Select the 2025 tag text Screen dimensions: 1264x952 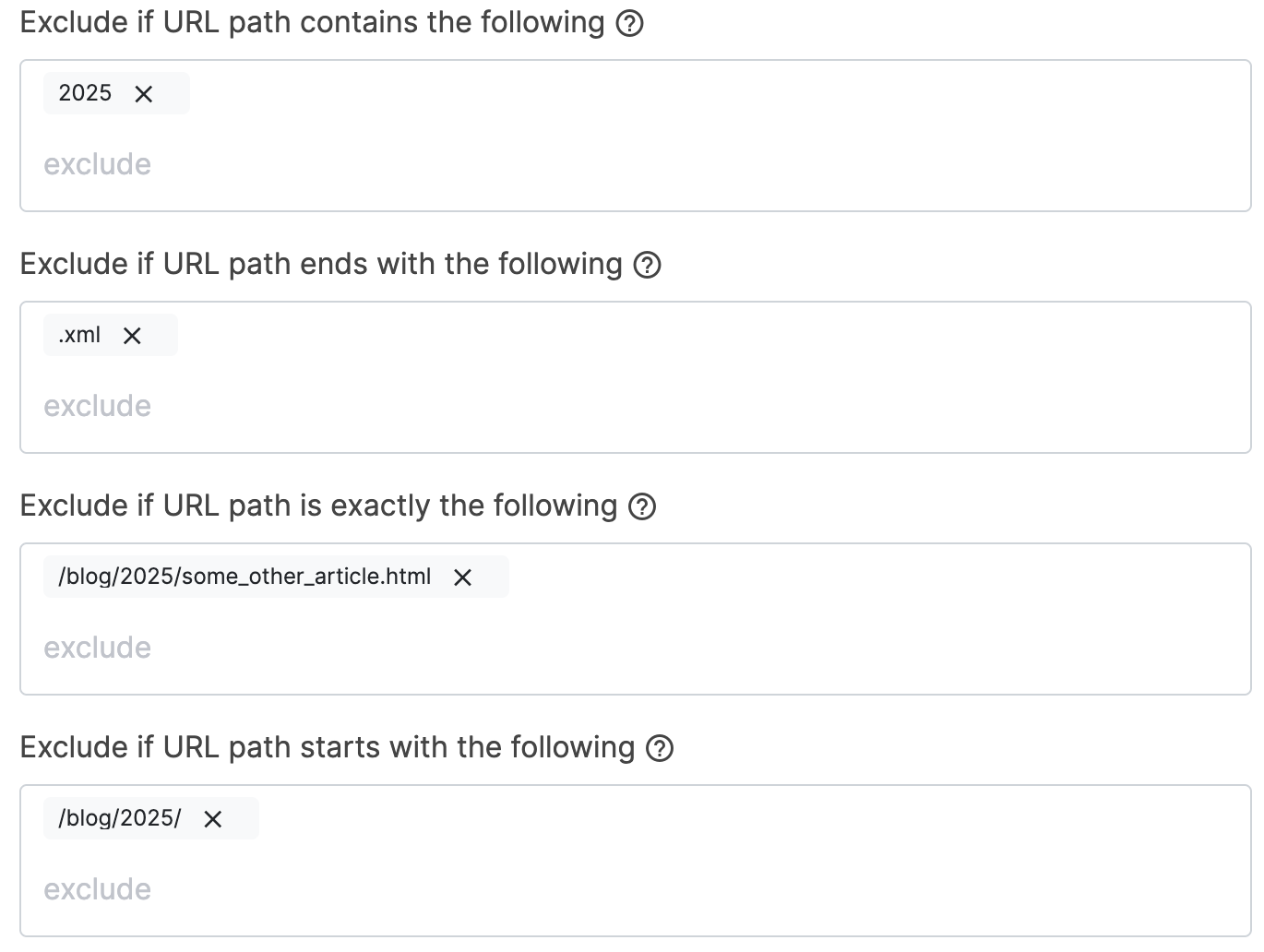click(x=85, y=93)
